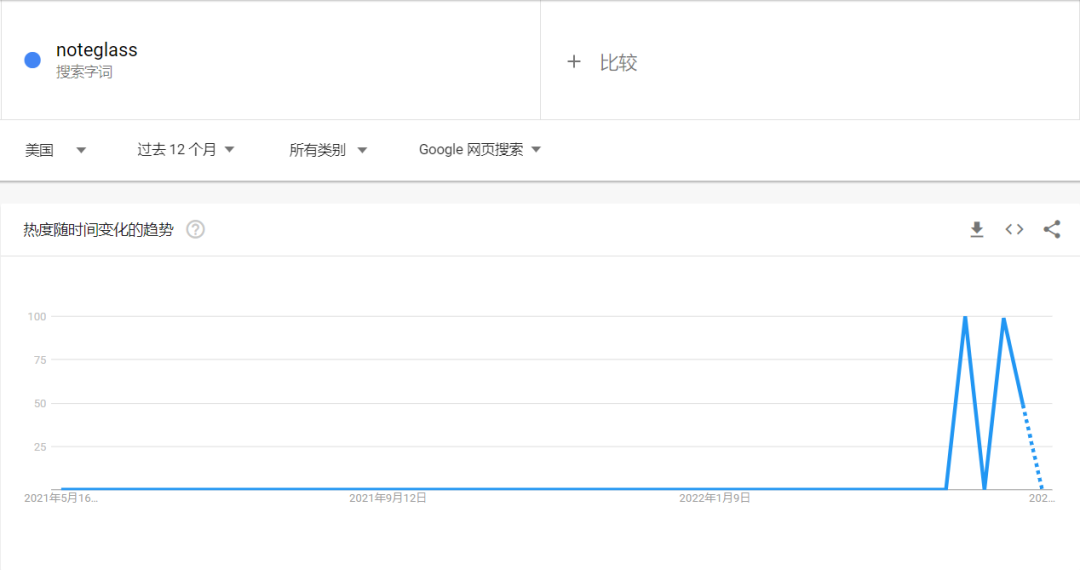1080x570 pixels.
Task: Click the 2021年5月16 axis label
Action: (x=61, y=498)
